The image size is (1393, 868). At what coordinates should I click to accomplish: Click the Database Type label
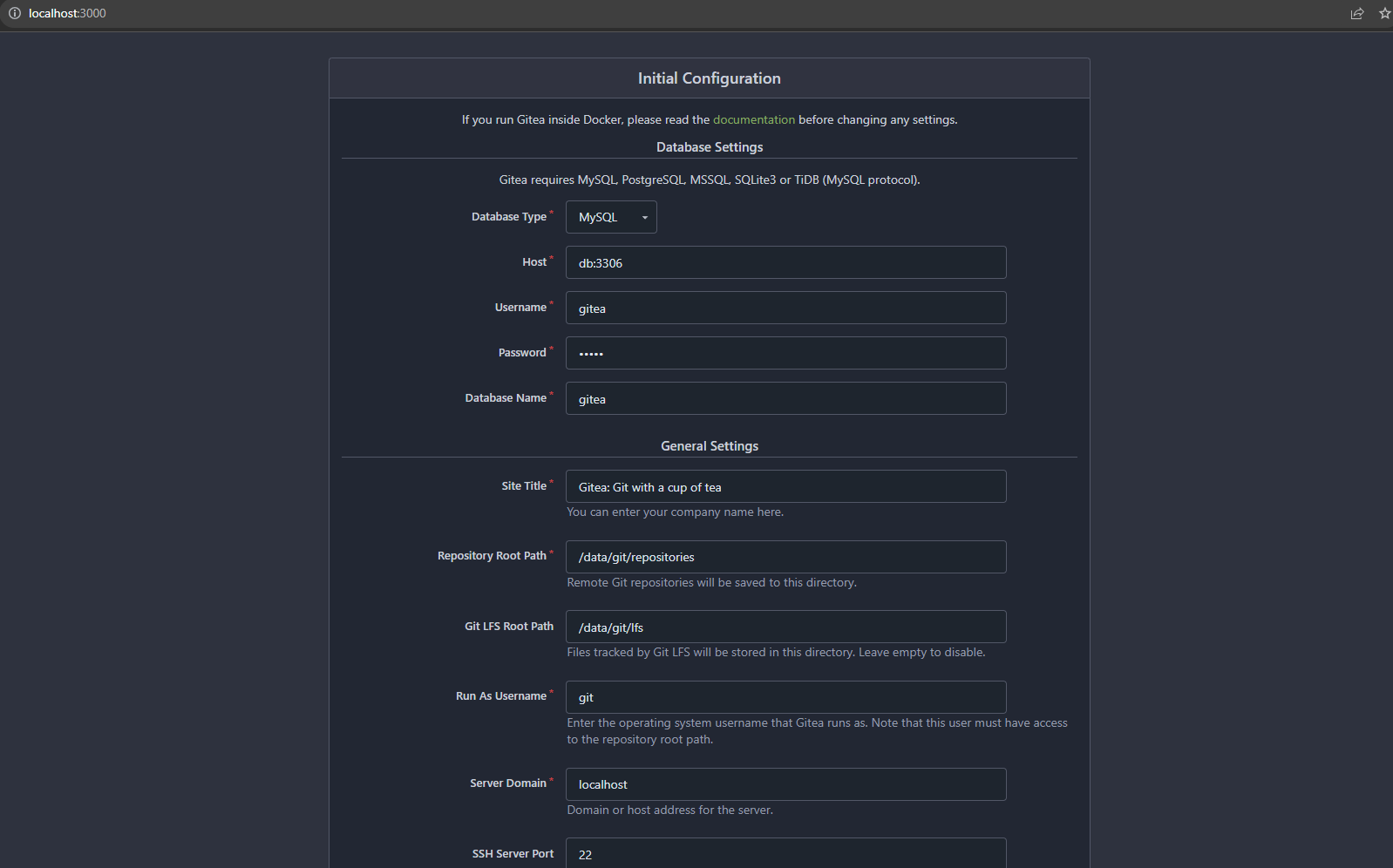point(509,217)
